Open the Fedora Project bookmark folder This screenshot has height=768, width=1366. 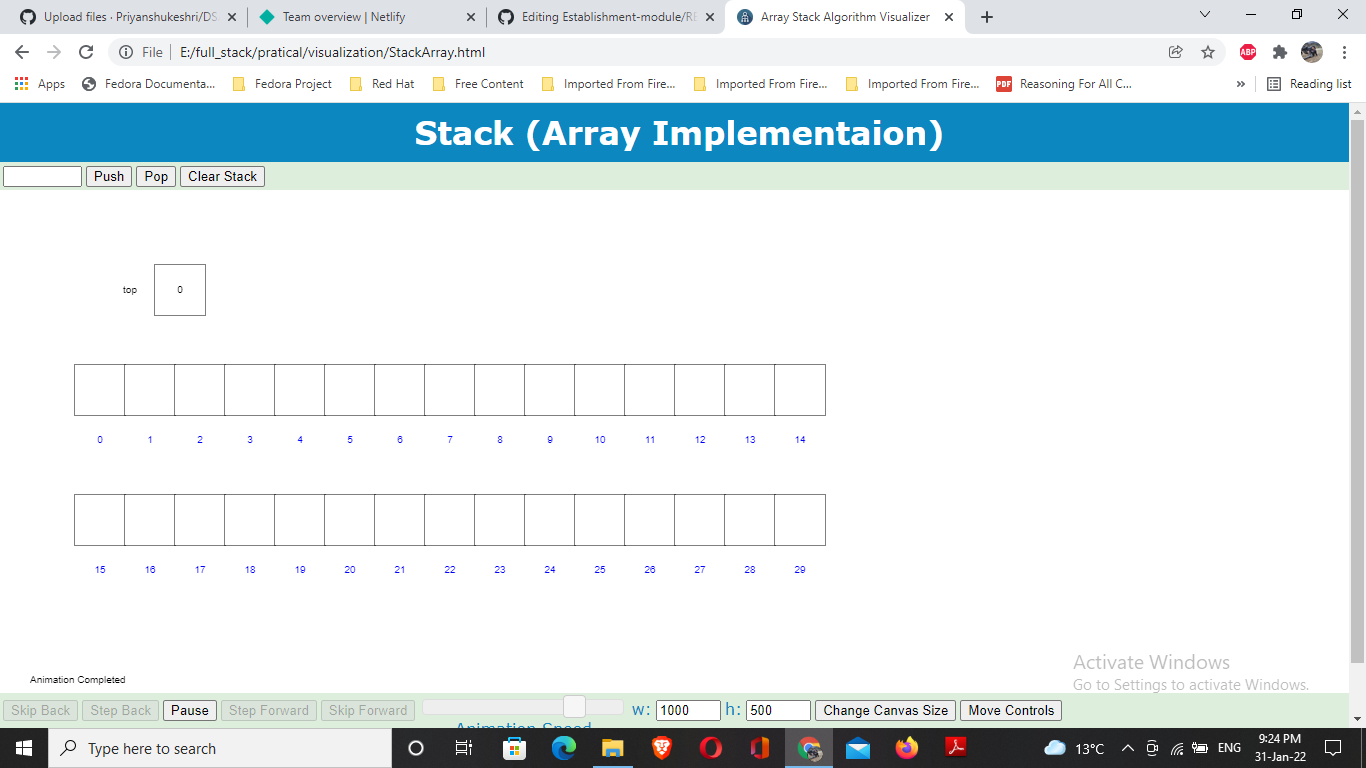(x=282, y=84)
